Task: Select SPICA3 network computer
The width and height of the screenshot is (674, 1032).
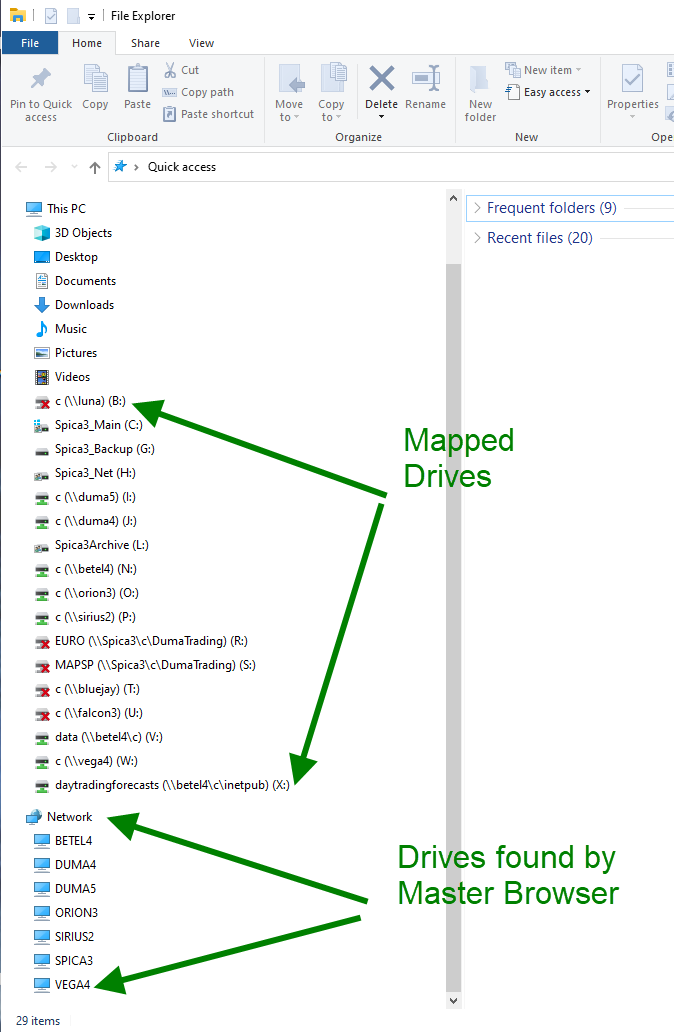Action: coord(64,961)
